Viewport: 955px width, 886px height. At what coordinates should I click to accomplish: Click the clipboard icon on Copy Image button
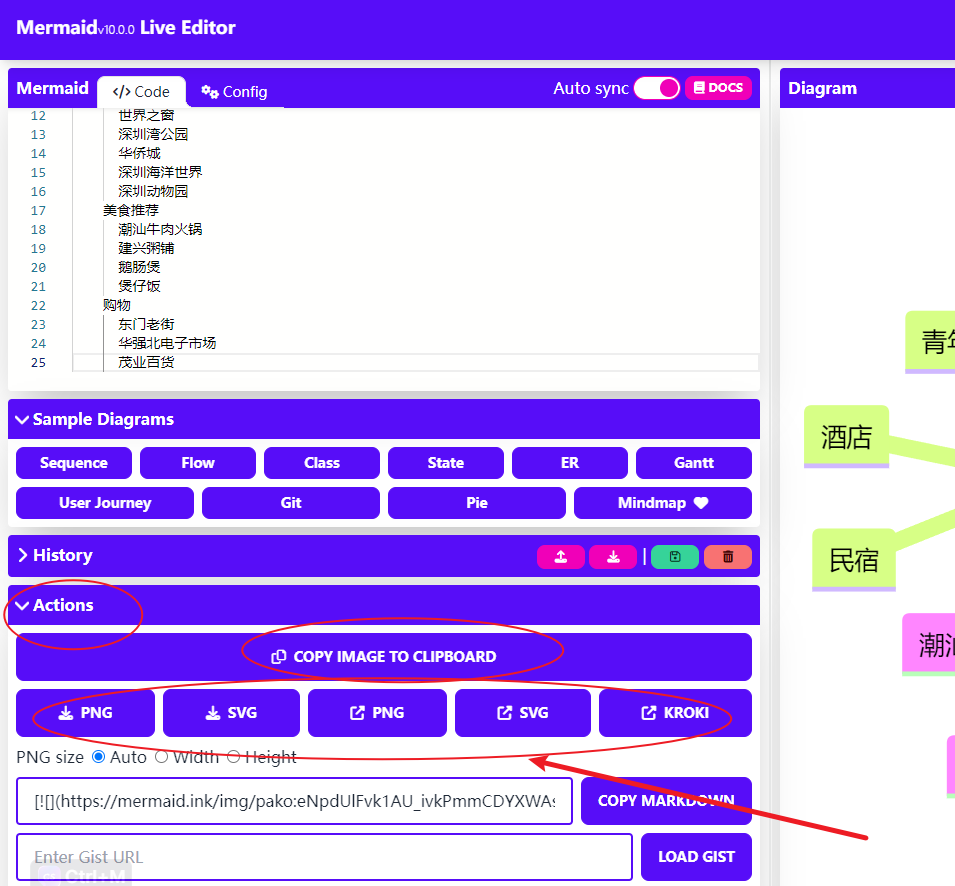(277, 656)
